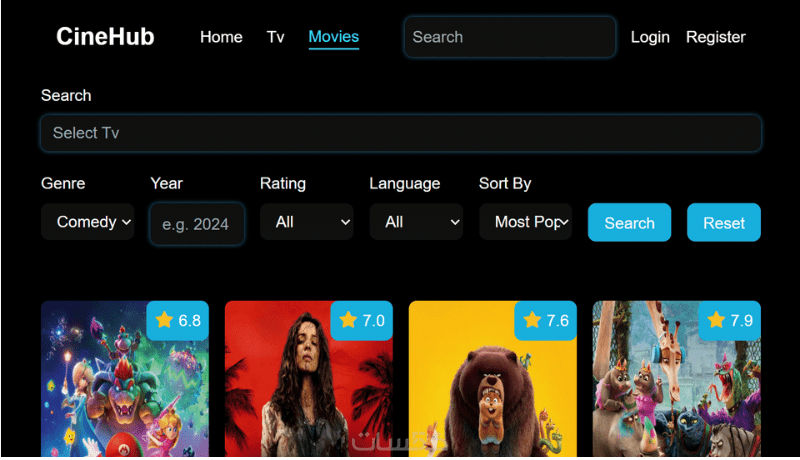
Task: Click the 7.6 star rating badge
Action: click(545, 320)
